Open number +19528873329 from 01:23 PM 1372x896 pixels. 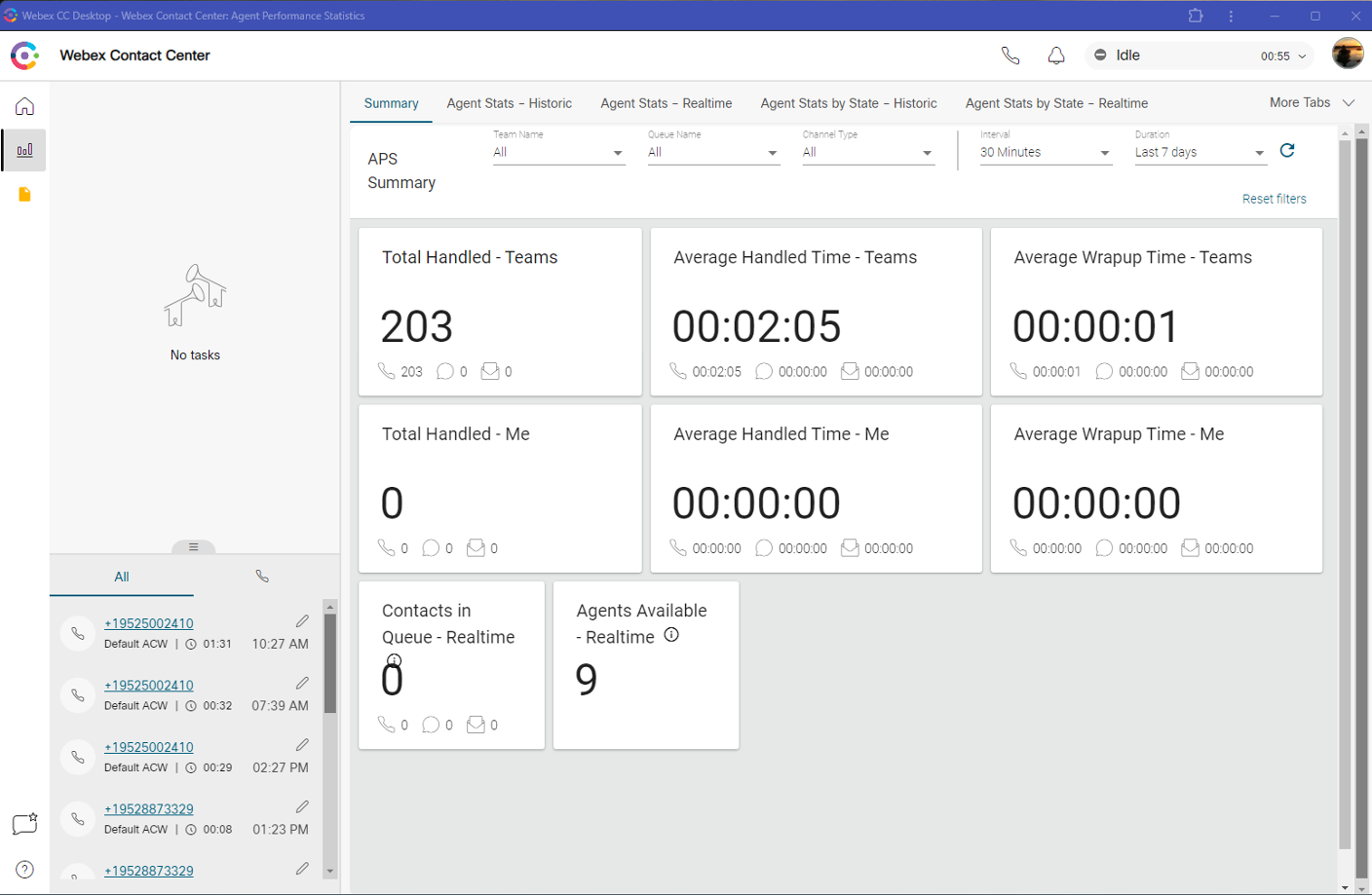pos(149,809)
